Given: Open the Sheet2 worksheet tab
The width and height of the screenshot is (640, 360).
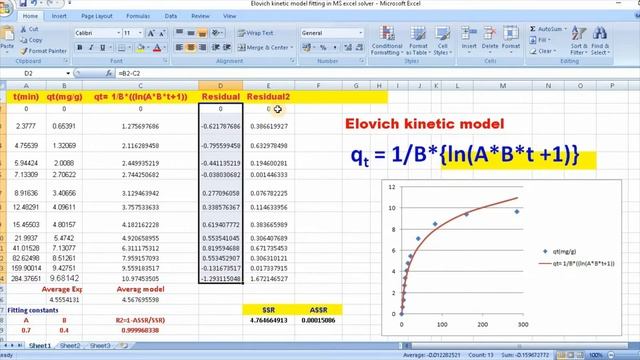Looking at the screenshot, I should pos(70,346).
